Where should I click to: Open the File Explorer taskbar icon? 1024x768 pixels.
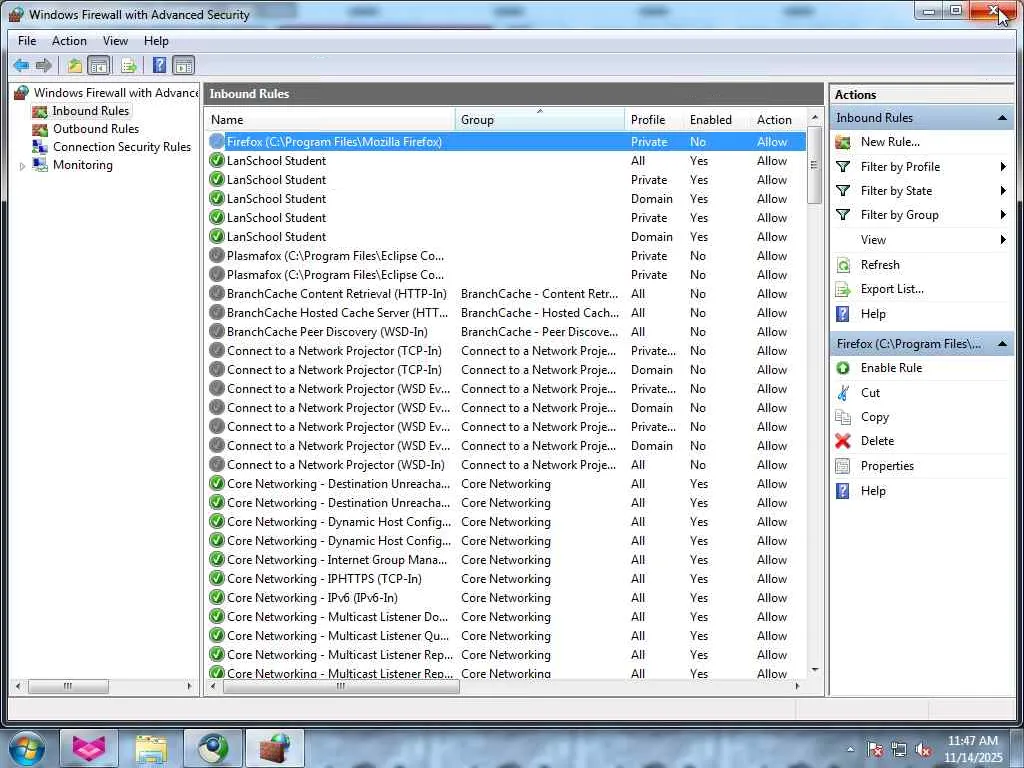coord(151,748)
